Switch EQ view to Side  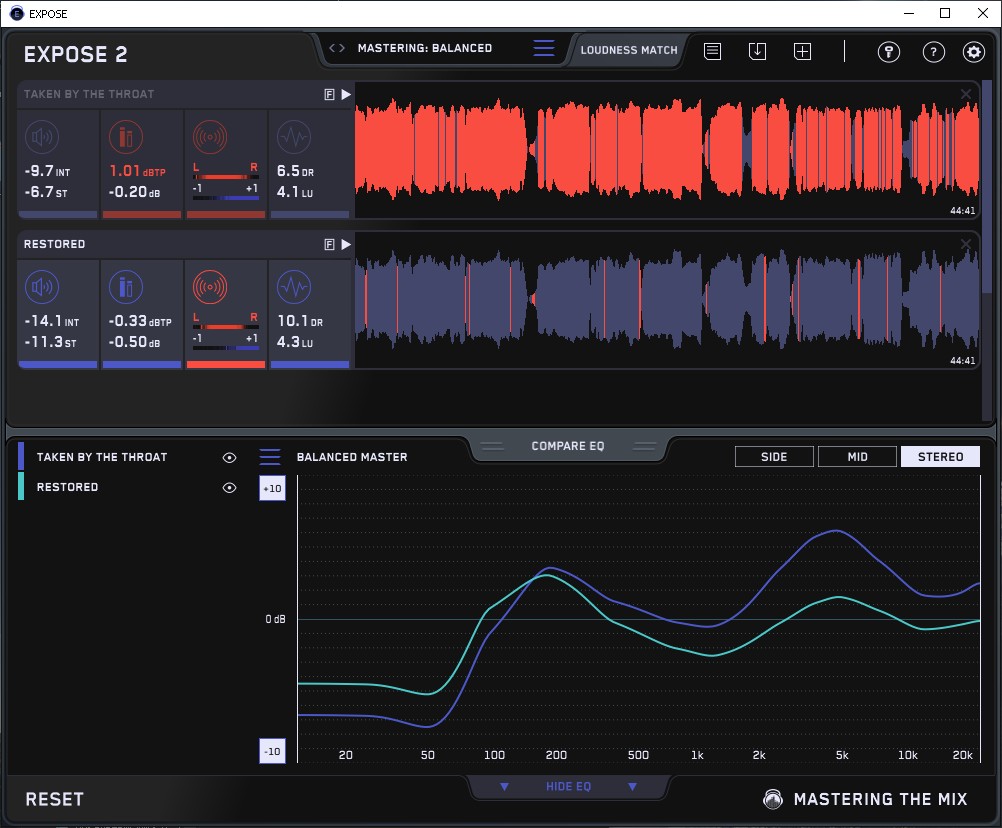pyautogui.click(x=774, y=457)
